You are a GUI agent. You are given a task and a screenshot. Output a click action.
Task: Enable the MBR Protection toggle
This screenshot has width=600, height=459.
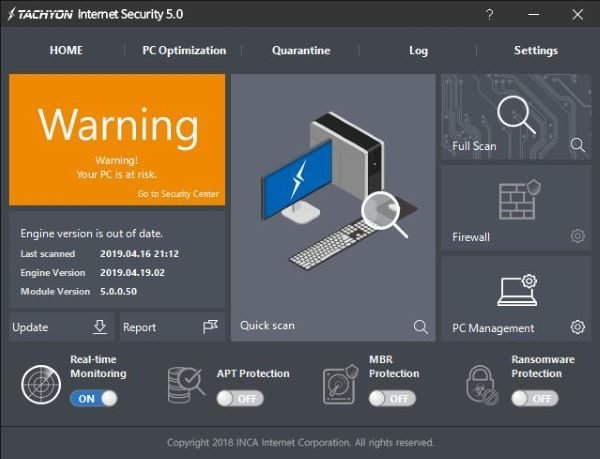[x=392, y=399]
